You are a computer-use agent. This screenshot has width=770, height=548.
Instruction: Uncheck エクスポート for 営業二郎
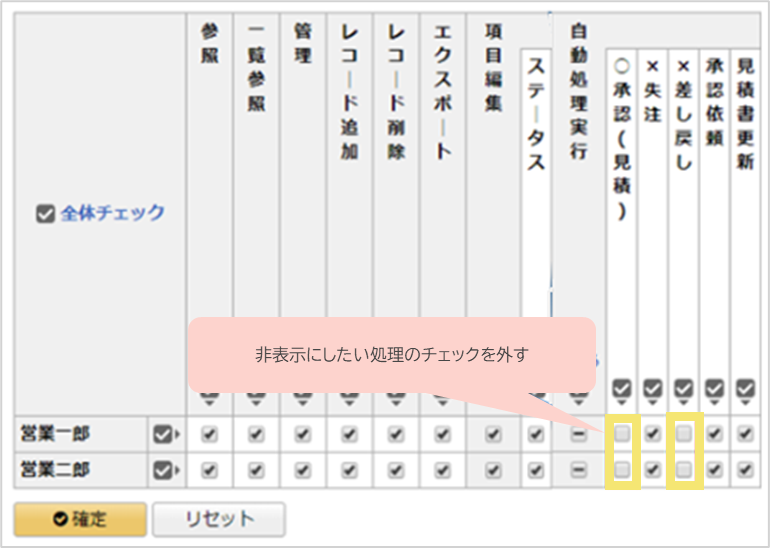point(442,470)
